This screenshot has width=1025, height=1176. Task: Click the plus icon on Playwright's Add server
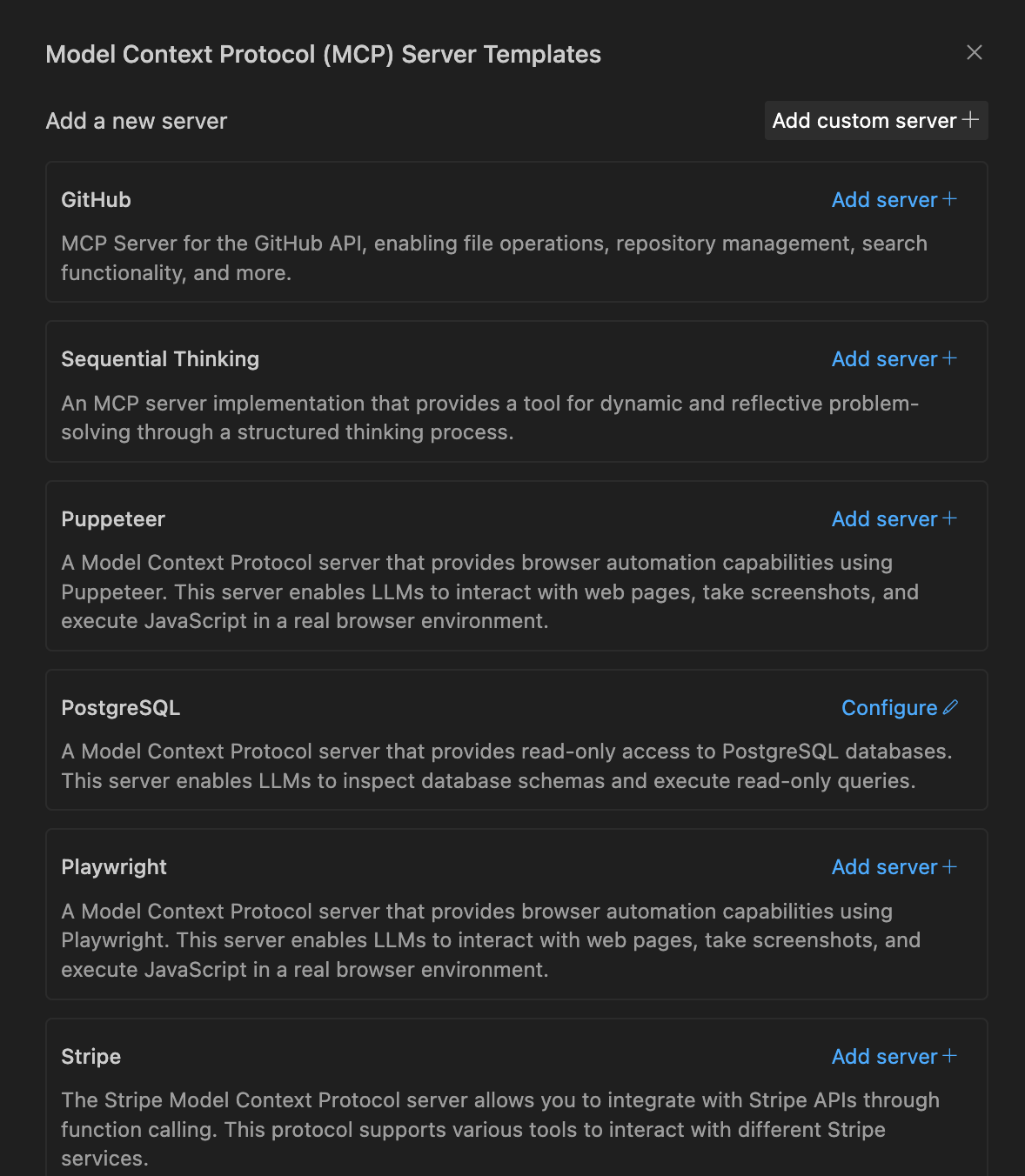pyautogui.click(x=950, y=866)
